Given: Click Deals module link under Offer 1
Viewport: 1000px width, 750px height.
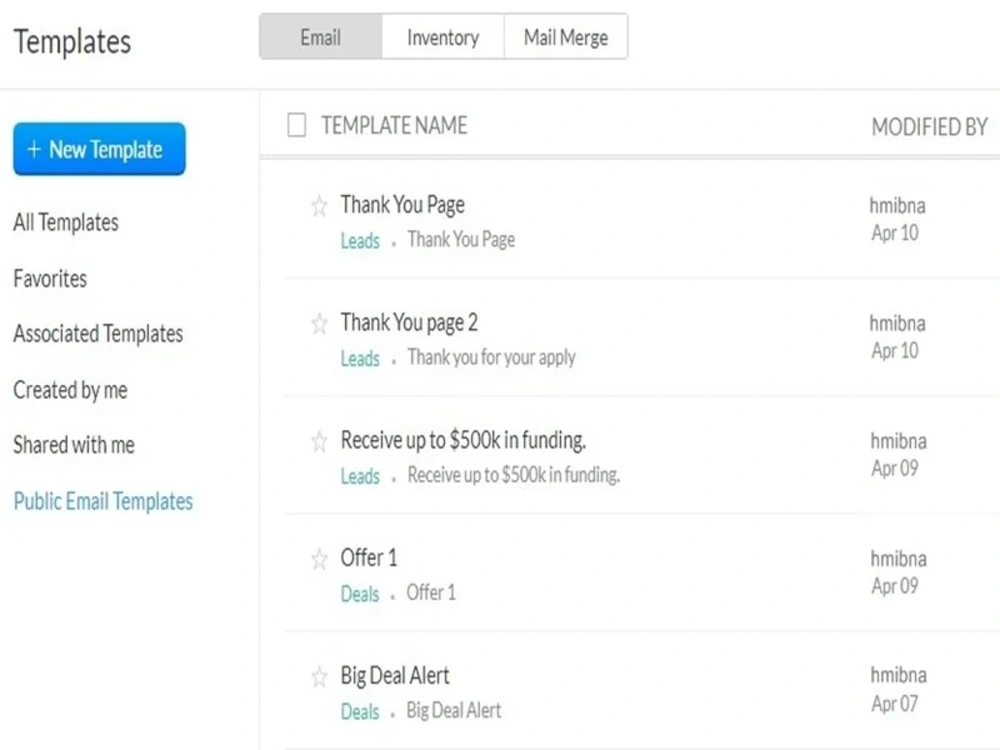Looking at the screenshot, I should click(360, 594).
